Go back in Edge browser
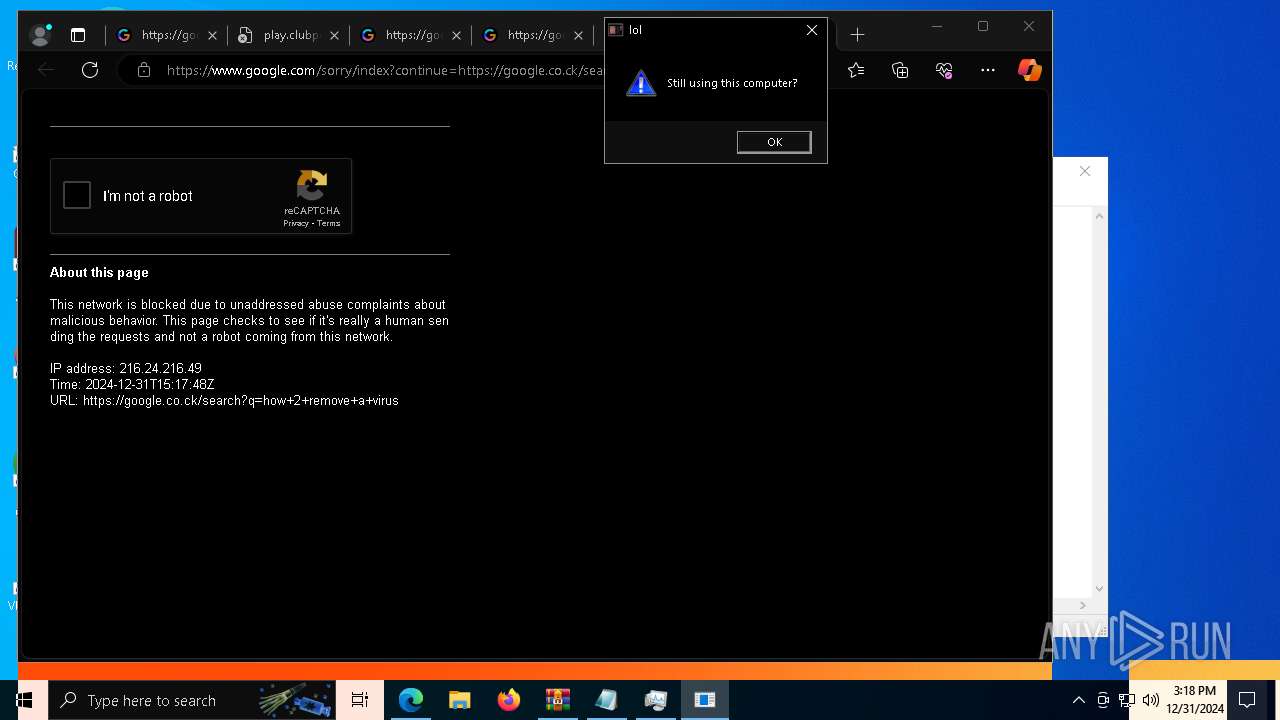1280x720 pixels. coord(46,70)
